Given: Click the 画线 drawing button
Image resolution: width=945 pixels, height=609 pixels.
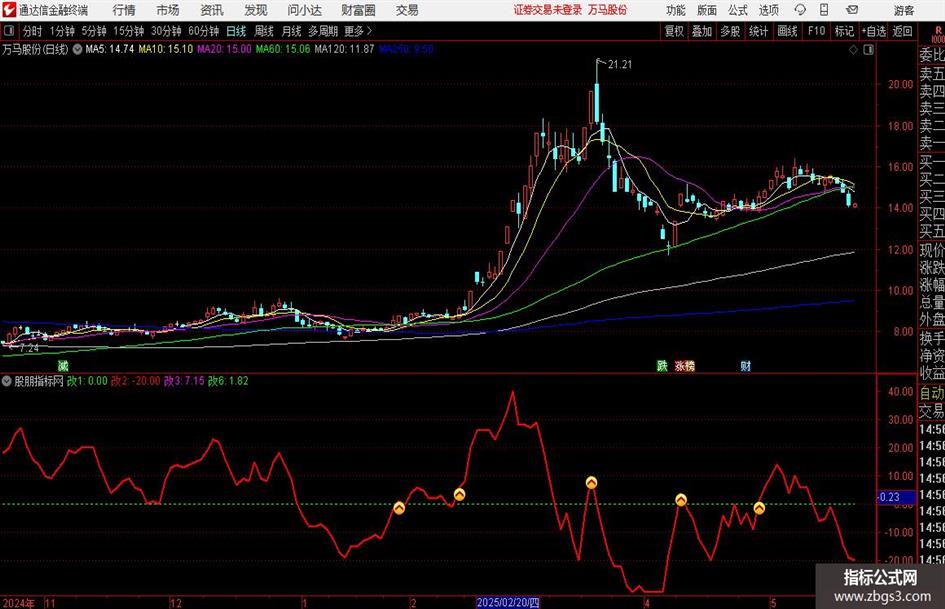Looking at the screenshot, I should 787,31.
